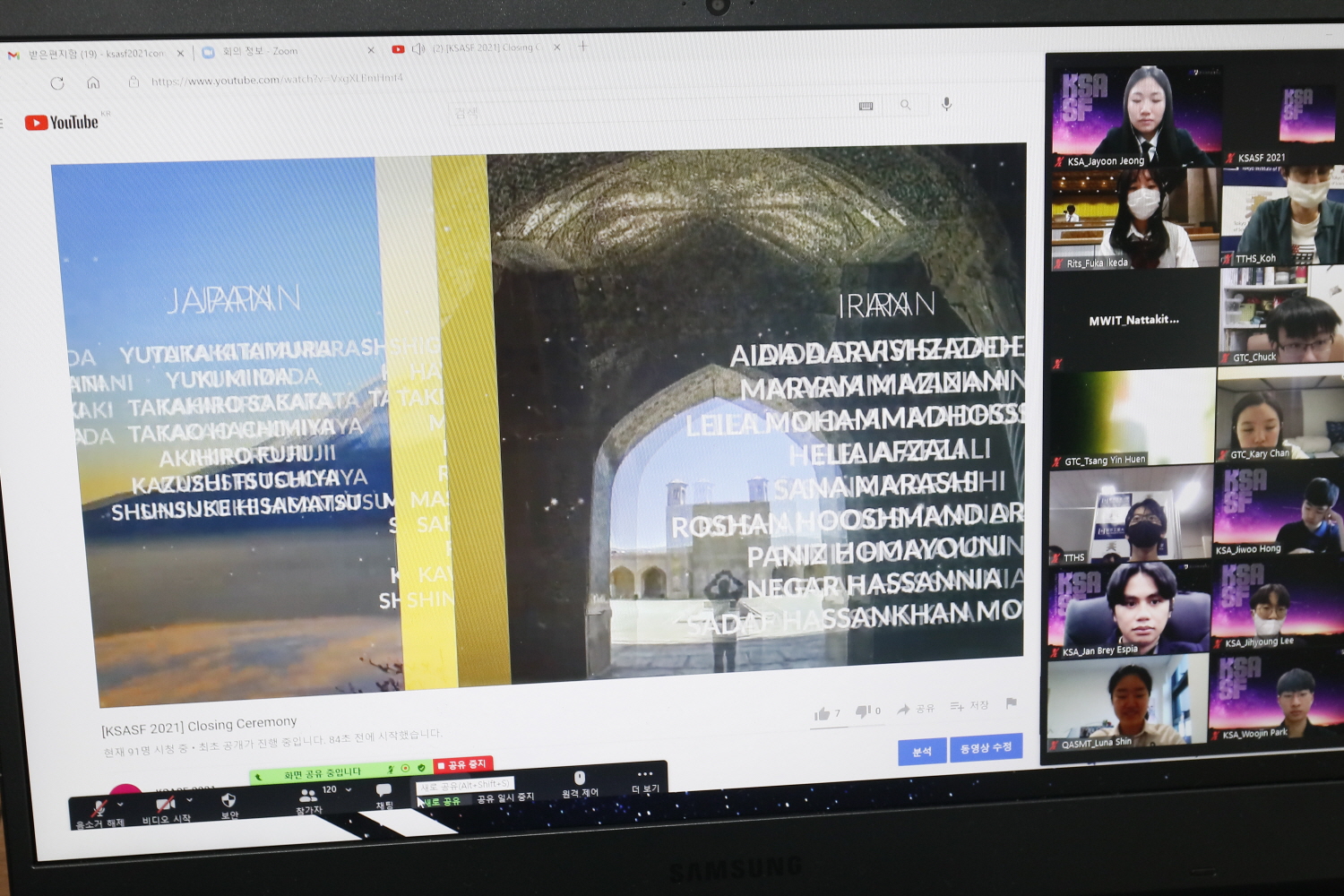Open a new browser tab
The width and height of the screenshot is (1344, 896).
click(583, 46)
